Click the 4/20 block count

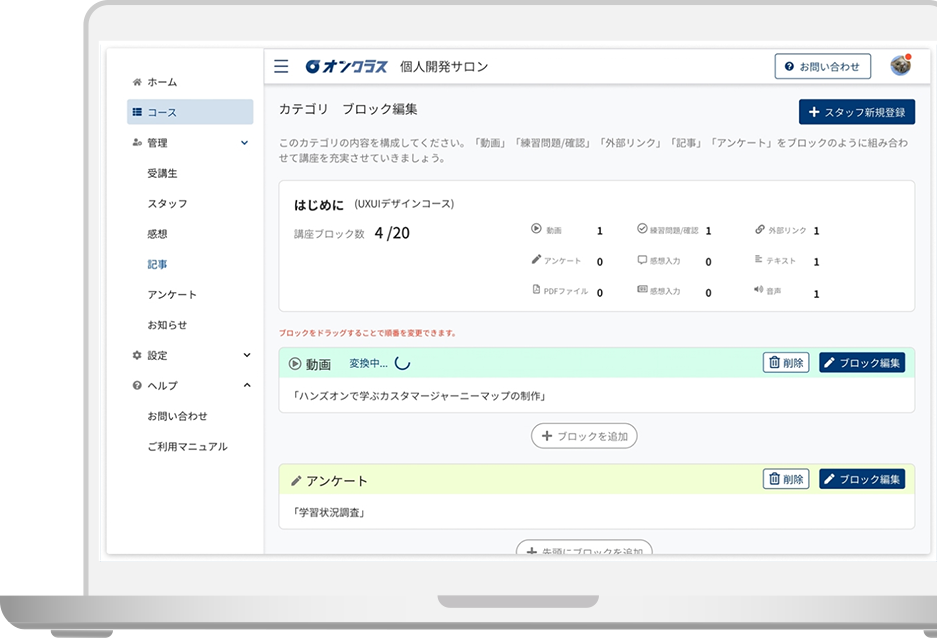[392, 233]
